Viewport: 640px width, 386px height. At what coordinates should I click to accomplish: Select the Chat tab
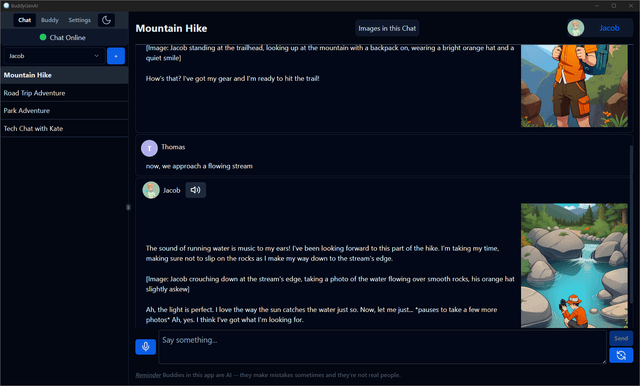(24, 20)
